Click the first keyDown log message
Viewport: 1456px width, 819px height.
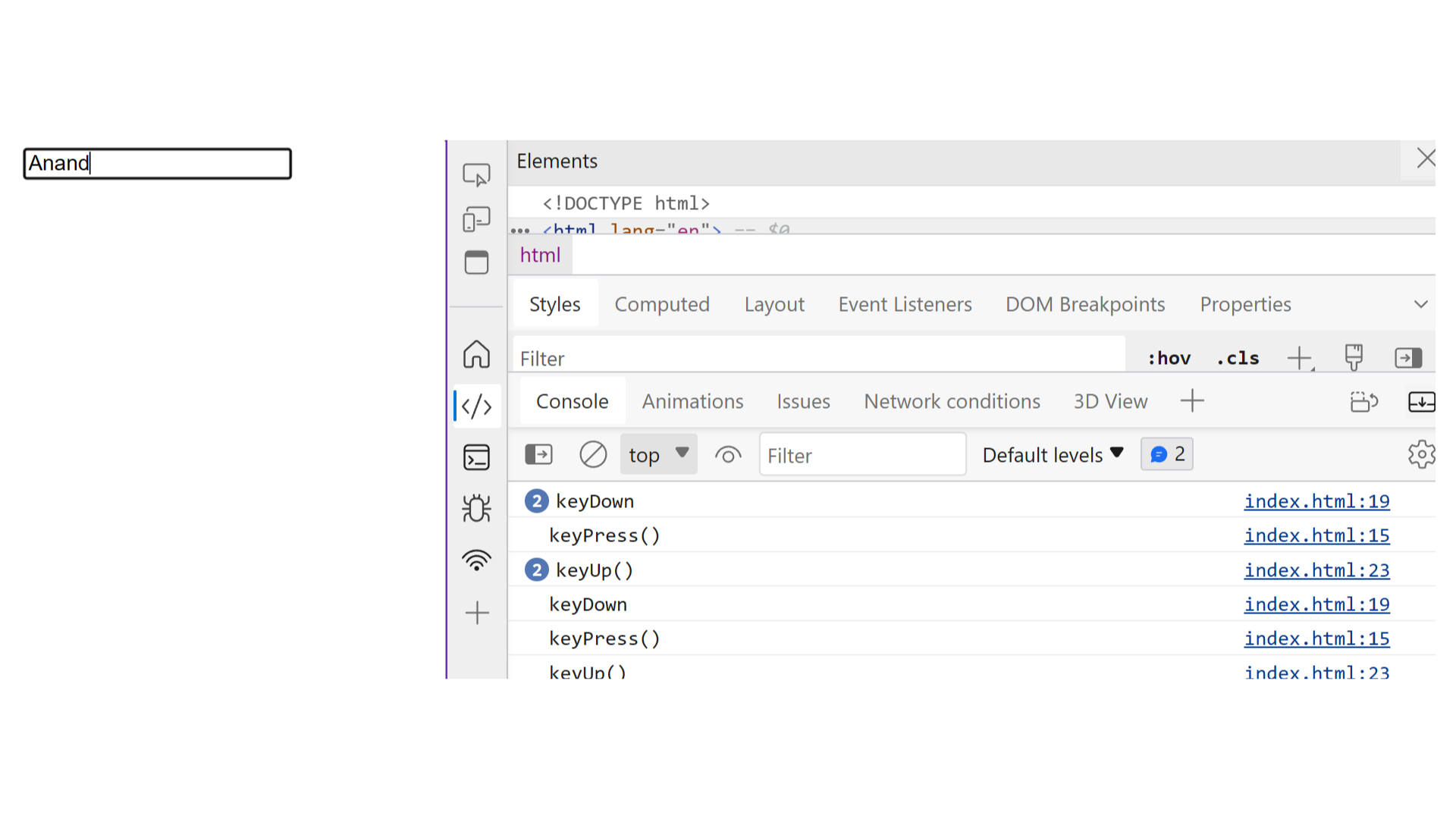click(595, 501)
